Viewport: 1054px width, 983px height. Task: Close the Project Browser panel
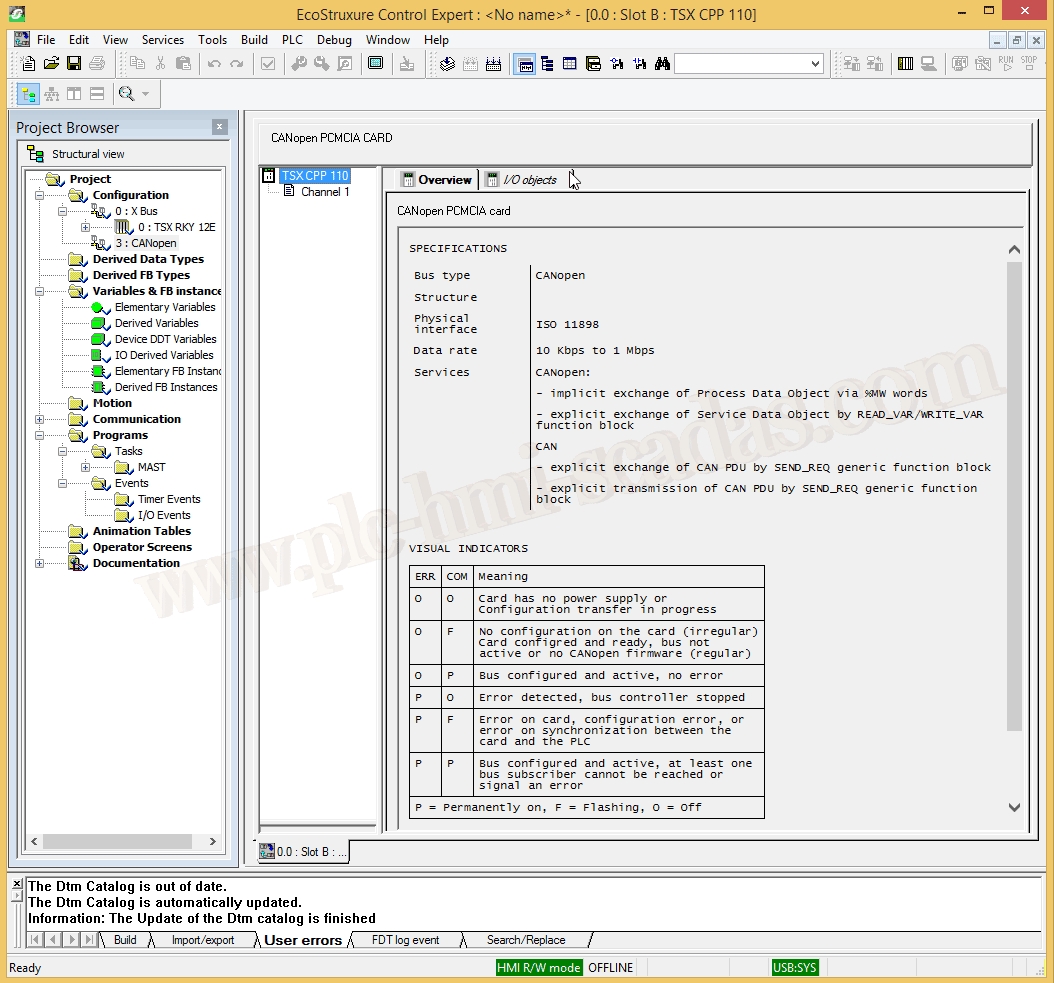(x=220, y=127)
